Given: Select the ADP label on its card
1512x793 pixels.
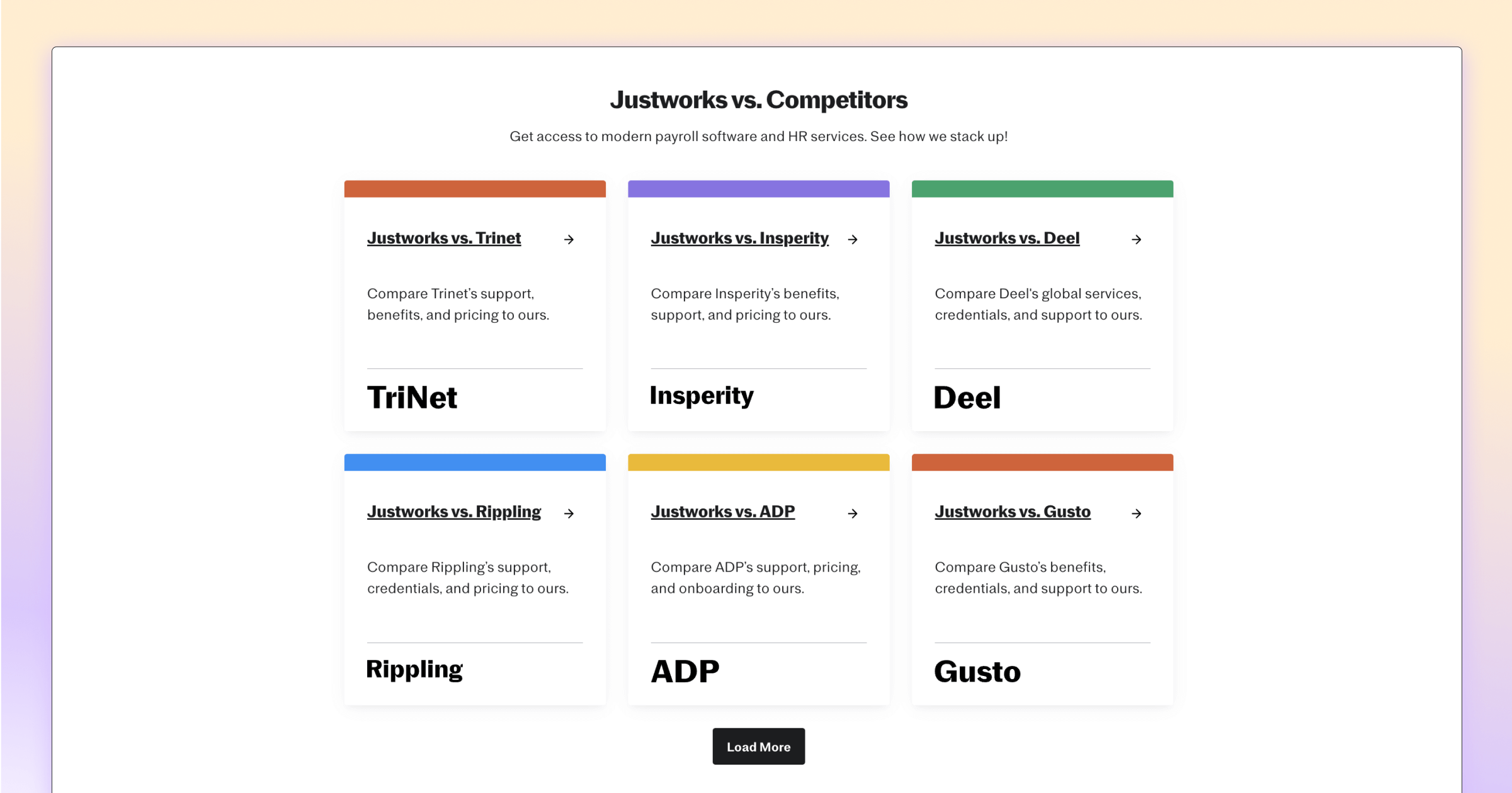Looking at the screenshot, I should [x=685, y=670].
